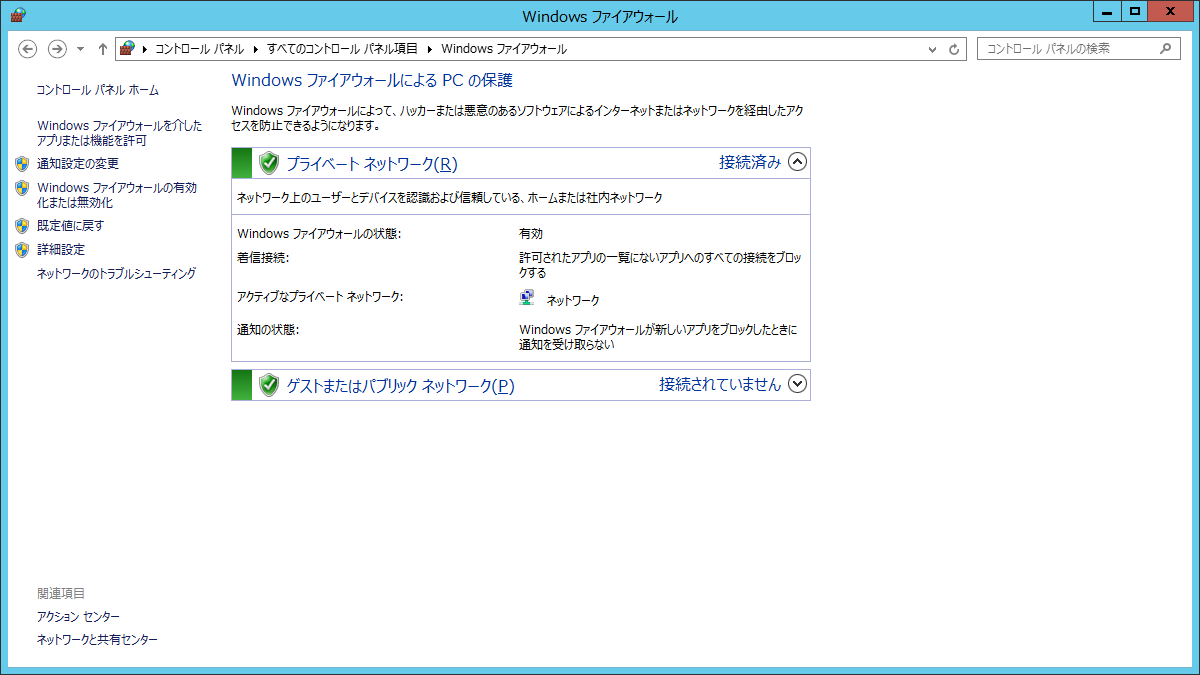Open the recent locations dropdown arrow
Viewport: 1200px width, 675px height.
click(x=80, y=49)
